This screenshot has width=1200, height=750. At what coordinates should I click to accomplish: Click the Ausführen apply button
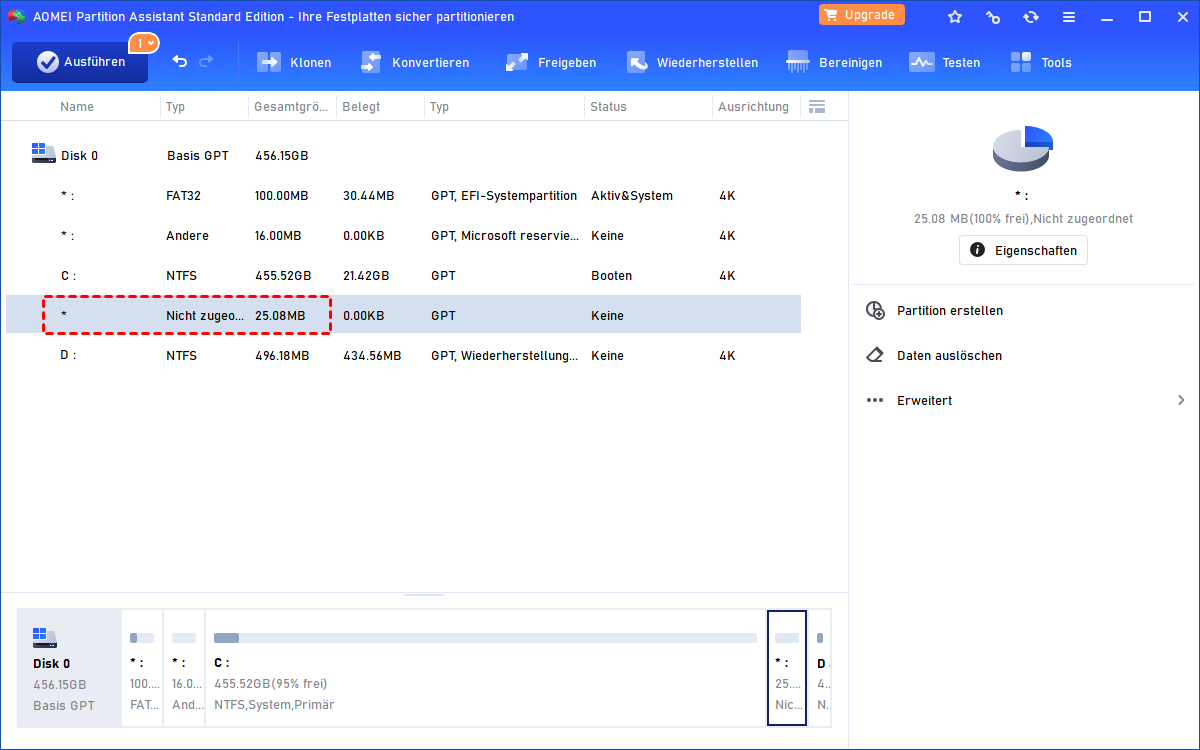(80, 62)
